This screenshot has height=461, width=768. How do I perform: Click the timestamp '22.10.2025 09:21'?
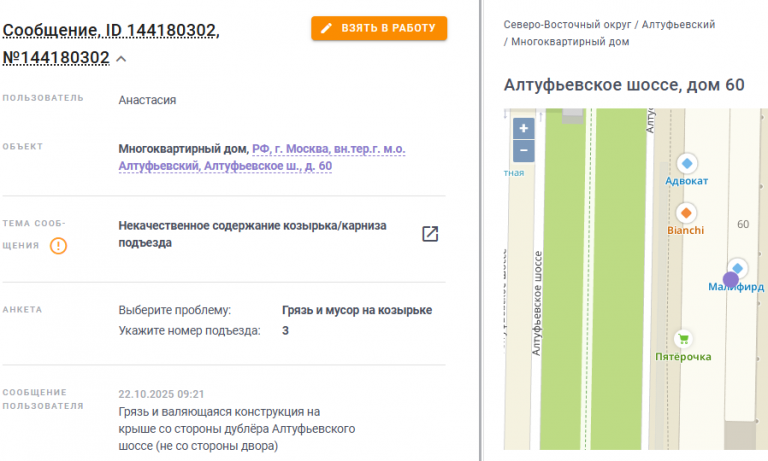tap(161, 394)
